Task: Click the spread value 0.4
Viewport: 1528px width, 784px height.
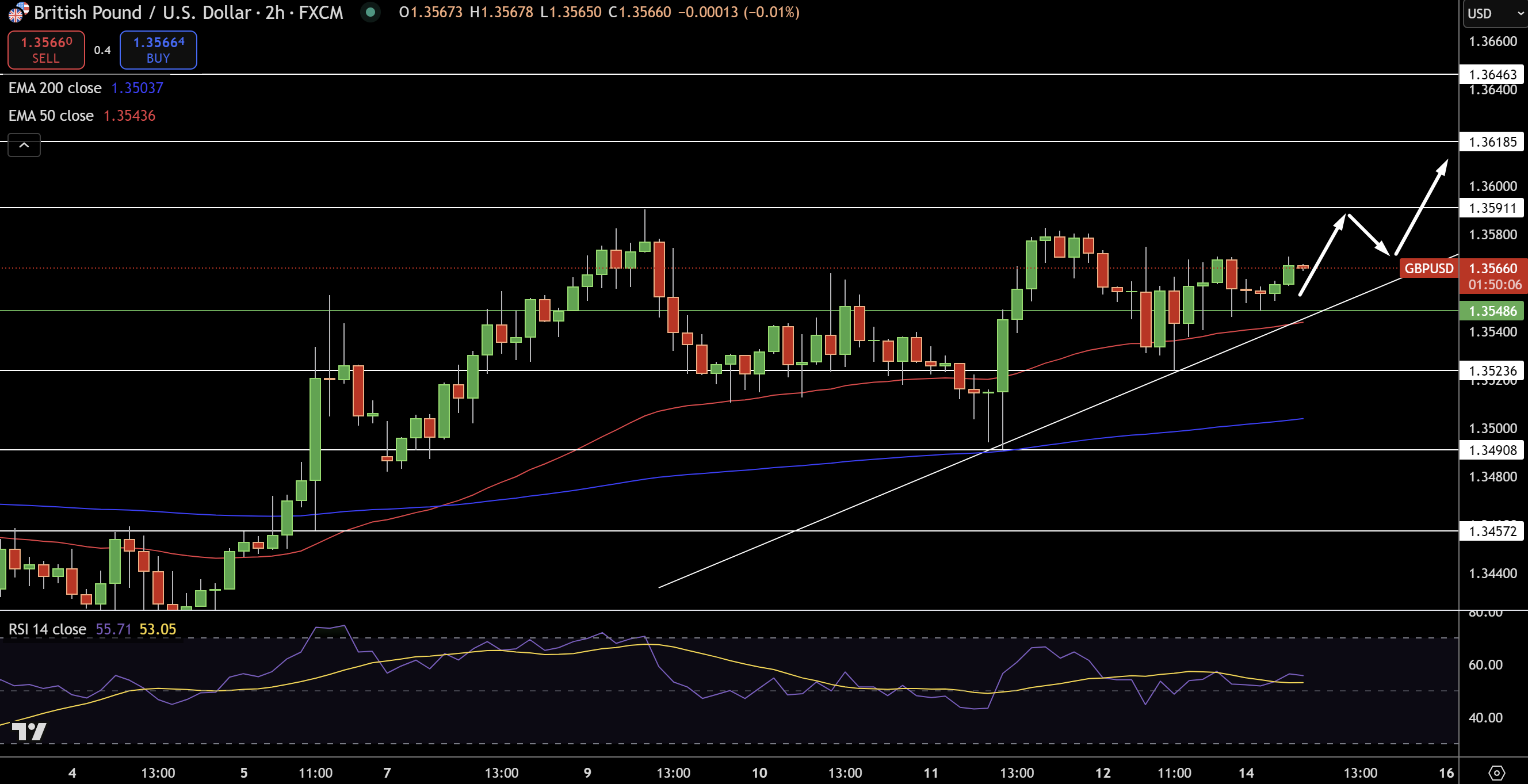Action: (x=102, y=51)
